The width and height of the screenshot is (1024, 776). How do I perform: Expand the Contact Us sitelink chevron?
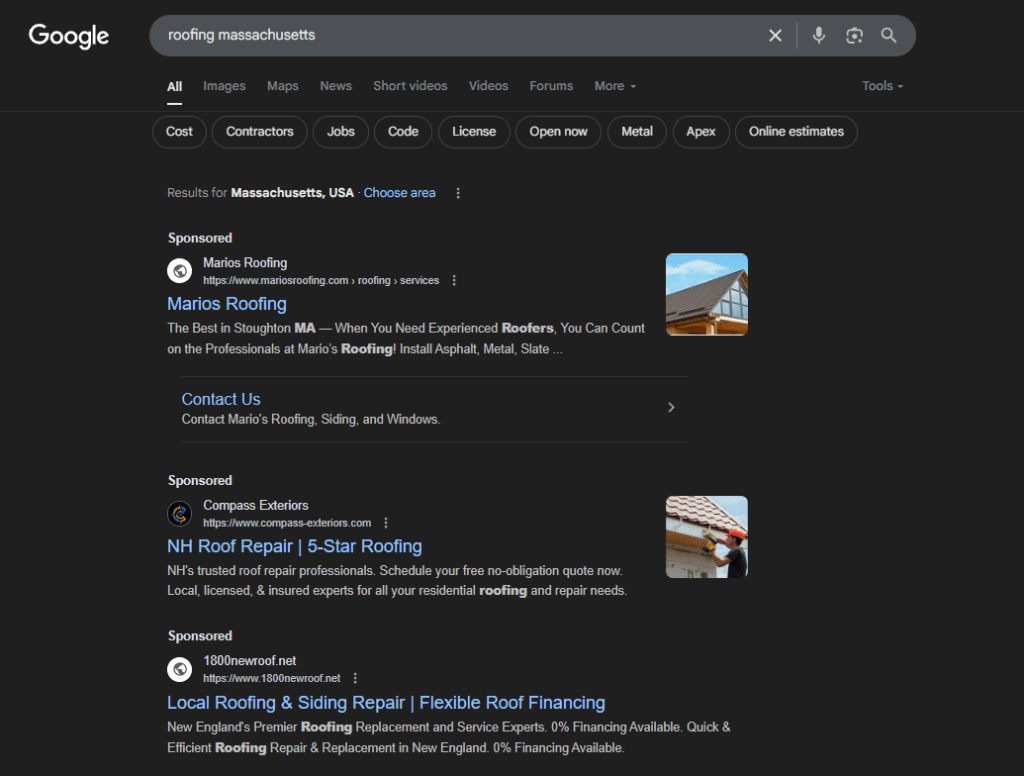tap(671, 407)
